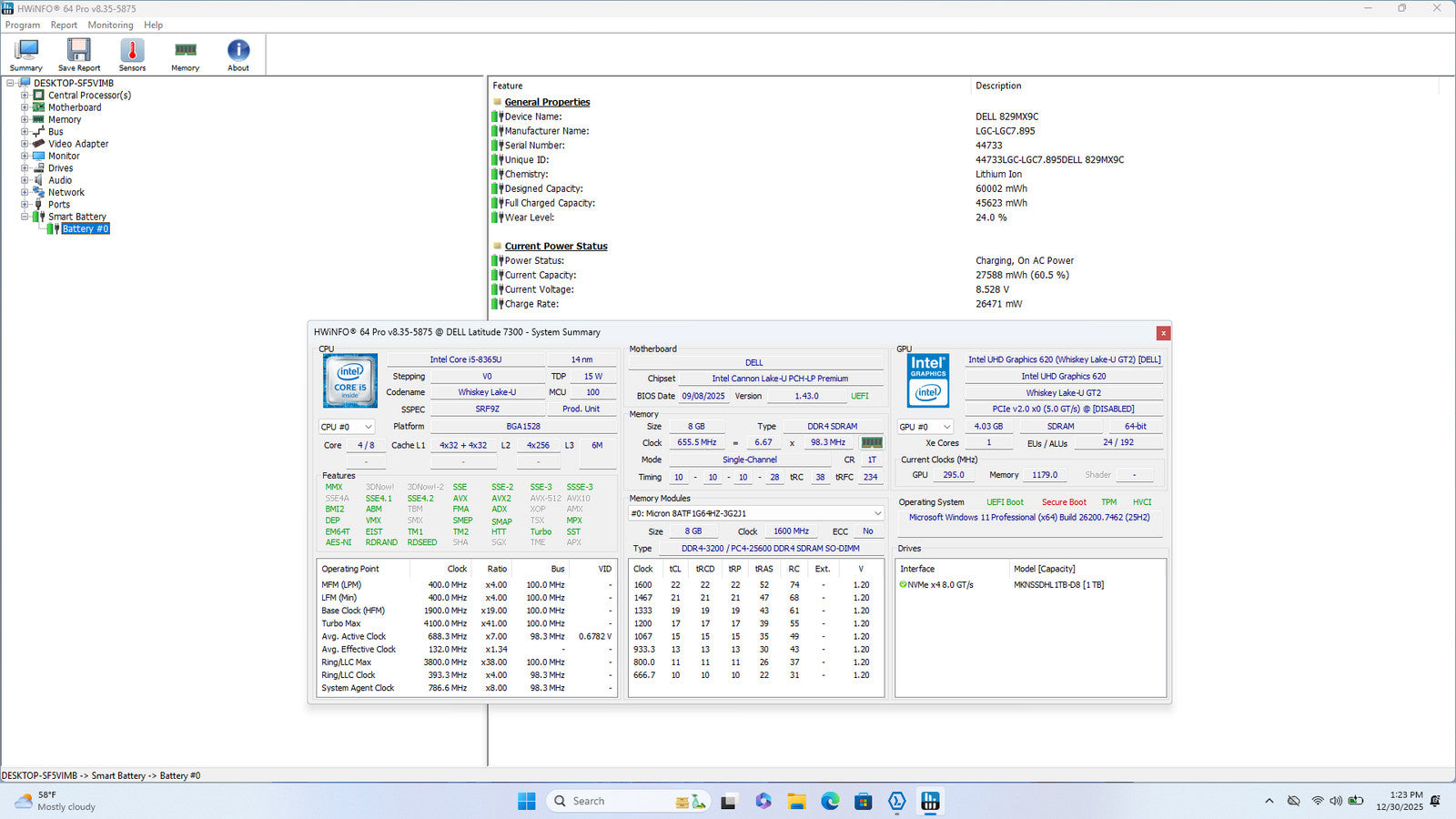Open the Summary toolbar icon

click(x=26, y=55)
